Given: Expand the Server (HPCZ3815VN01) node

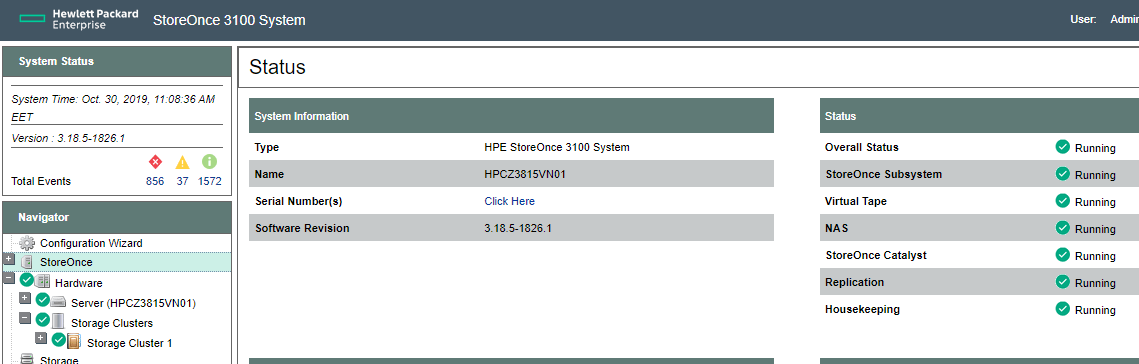Looking at the screenshot, I should click(25, 299).
